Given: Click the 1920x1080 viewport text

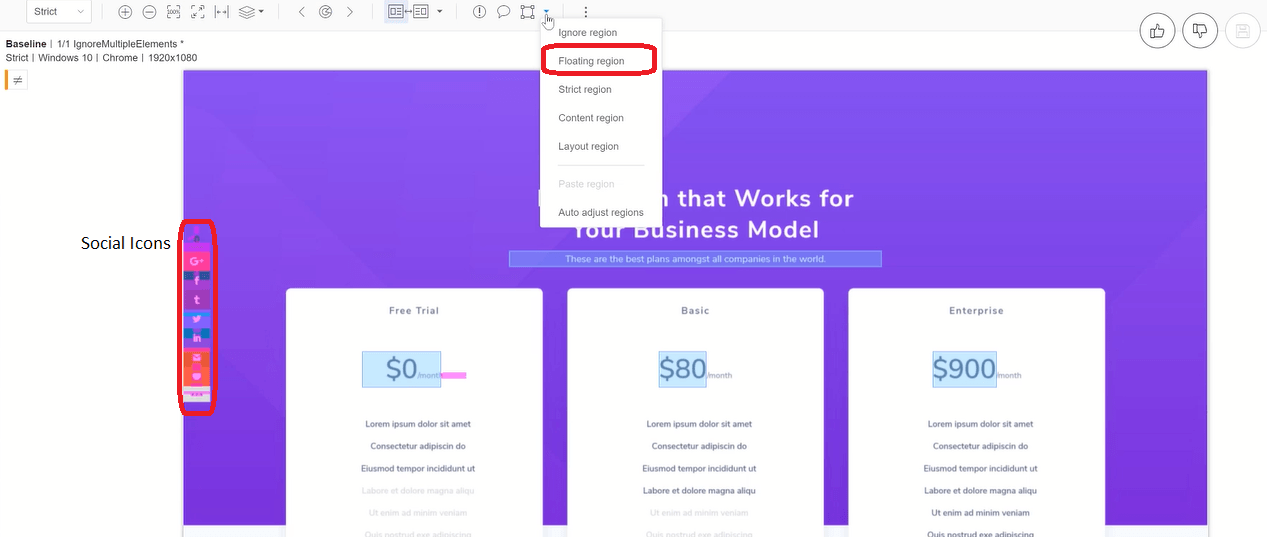Looking at the screenshot, I should click(x=174, y=58).
